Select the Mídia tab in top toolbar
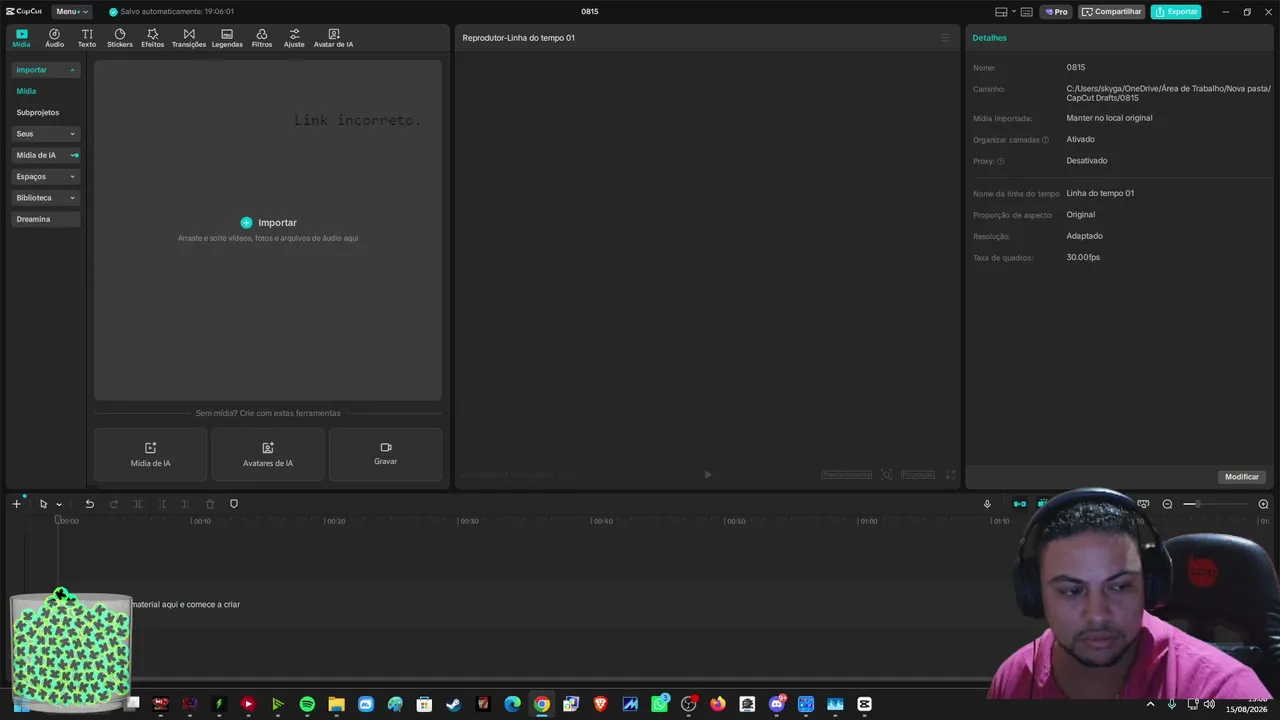The width and height of the screenshot is (1280, 720). (x=22, y=38)
